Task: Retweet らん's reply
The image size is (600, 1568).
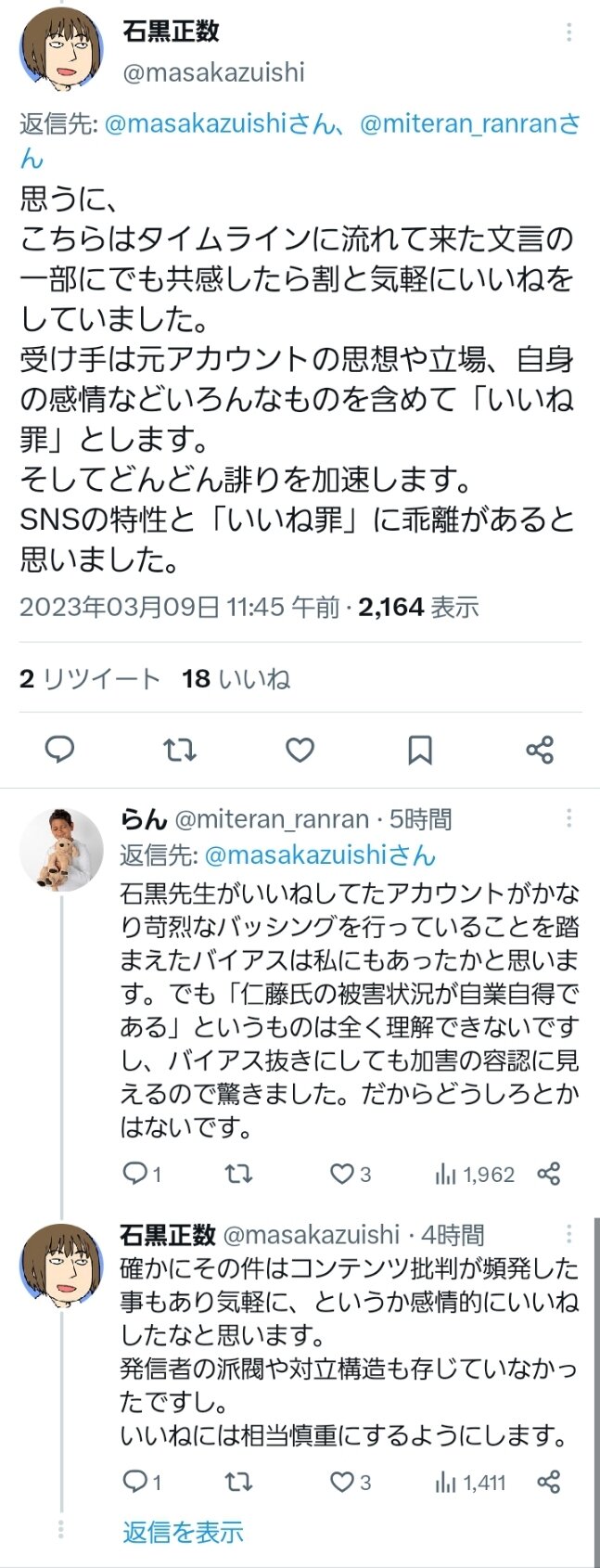Action: click(239, 1174)
